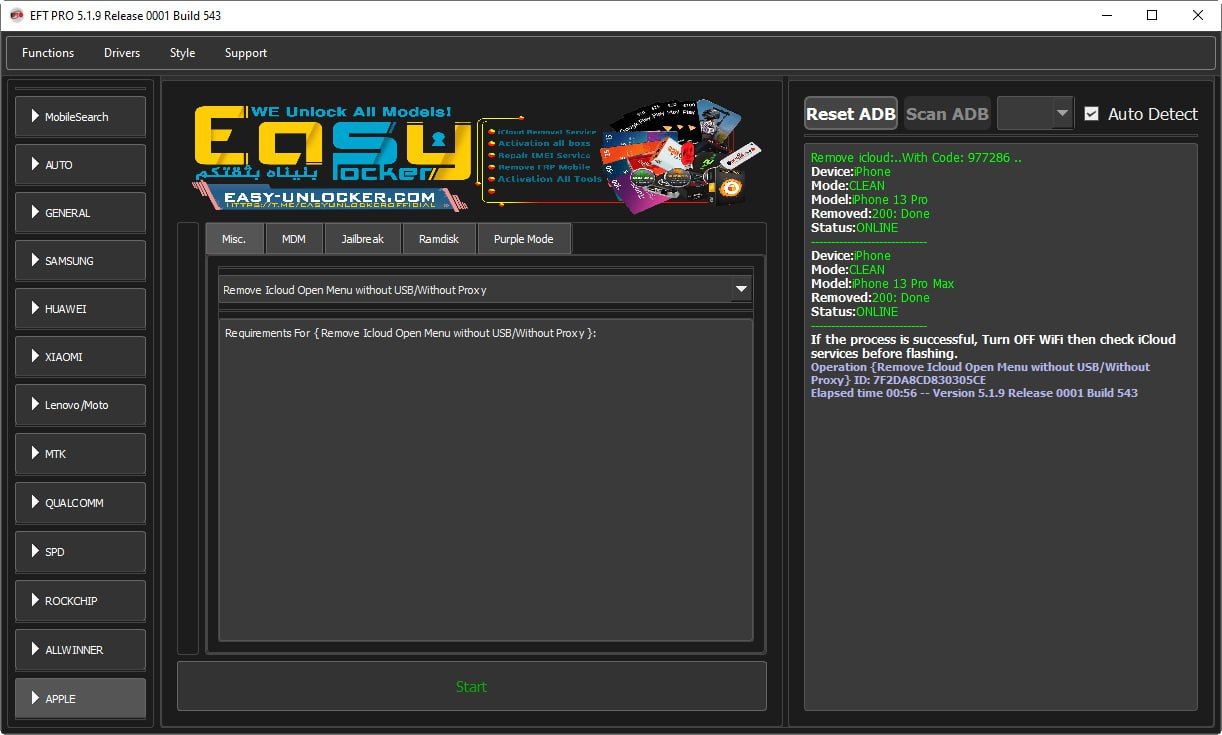Click the EFT PRO app icon in title bar
1222x735 pixels.
[x=16, y=15]
